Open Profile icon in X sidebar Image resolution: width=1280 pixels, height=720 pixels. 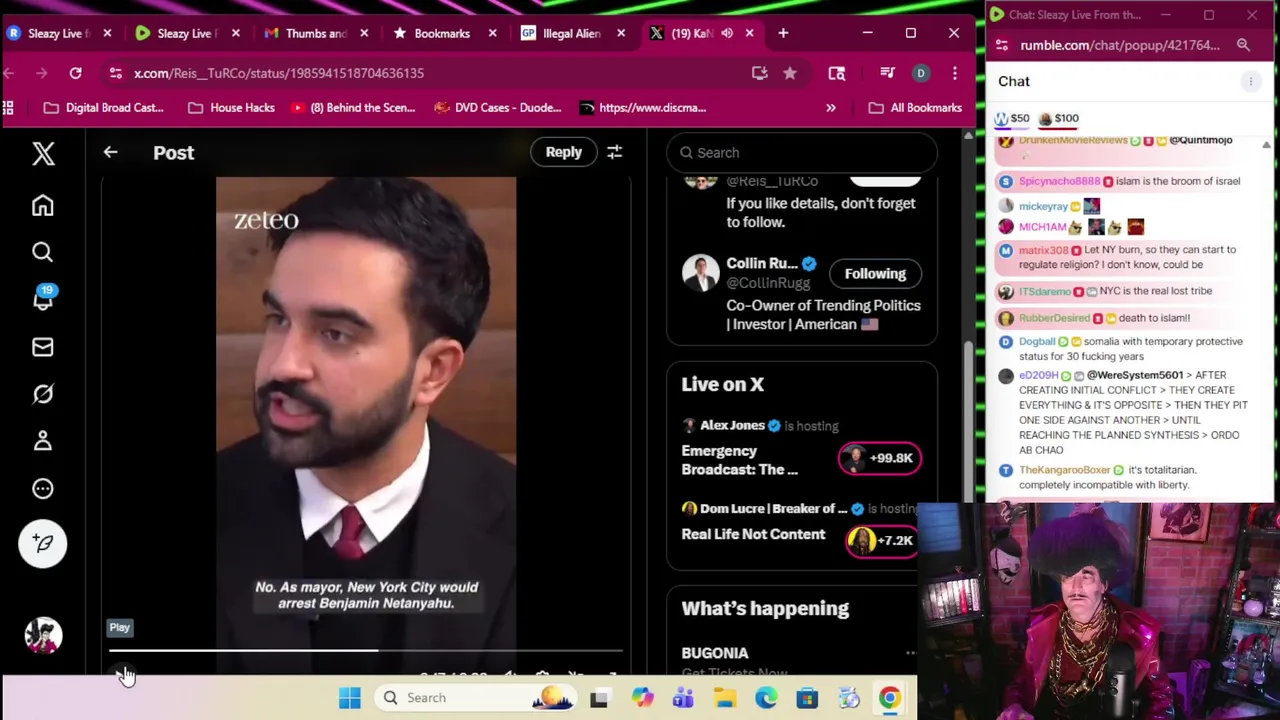[x=42, y=441]
